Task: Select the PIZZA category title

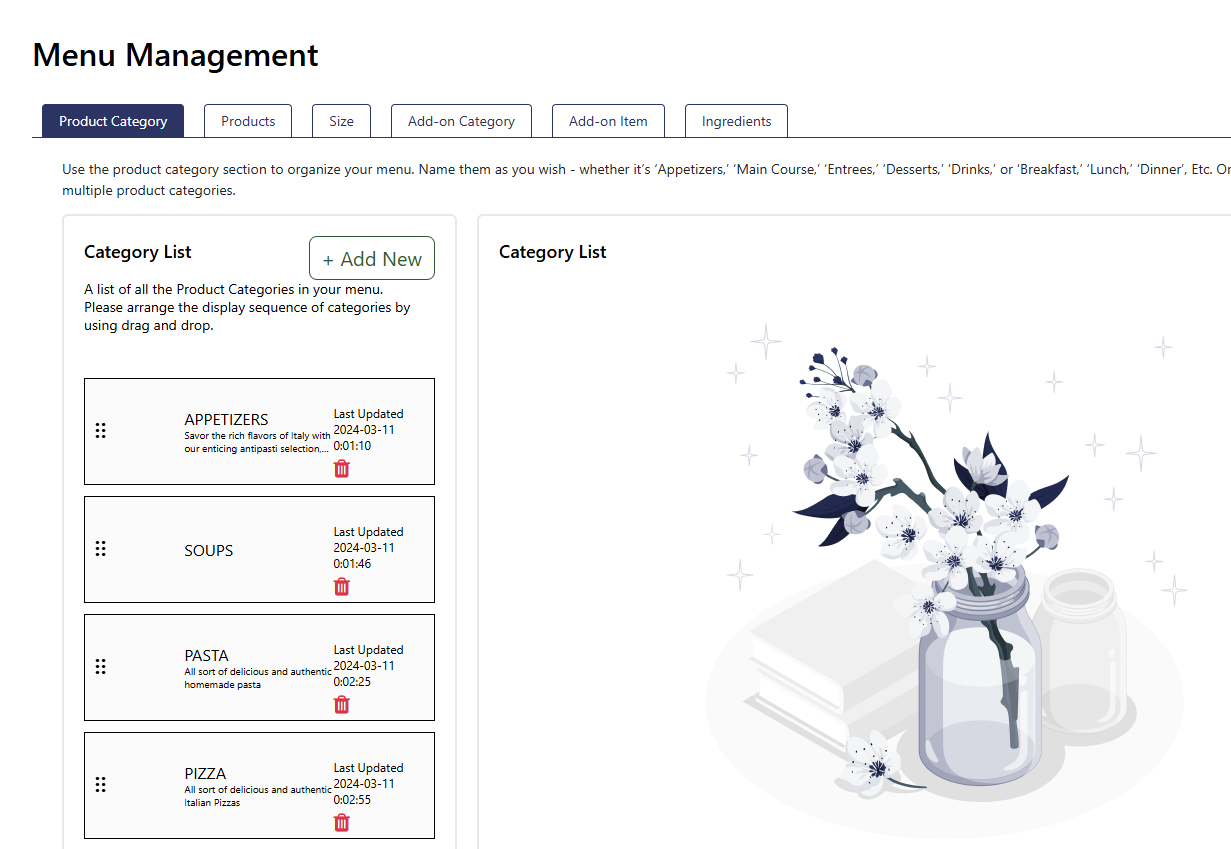Action: pyautogui.click(x=205, y=773)
